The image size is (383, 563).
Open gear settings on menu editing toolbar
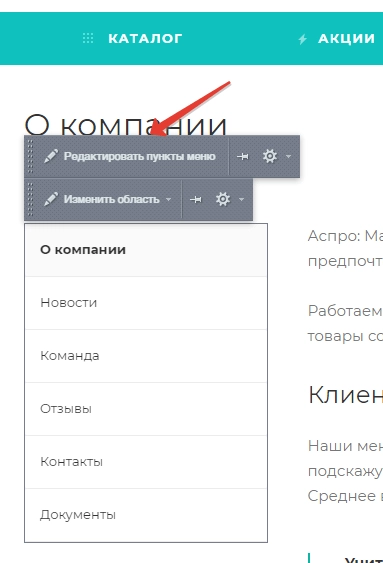[270, 157]
